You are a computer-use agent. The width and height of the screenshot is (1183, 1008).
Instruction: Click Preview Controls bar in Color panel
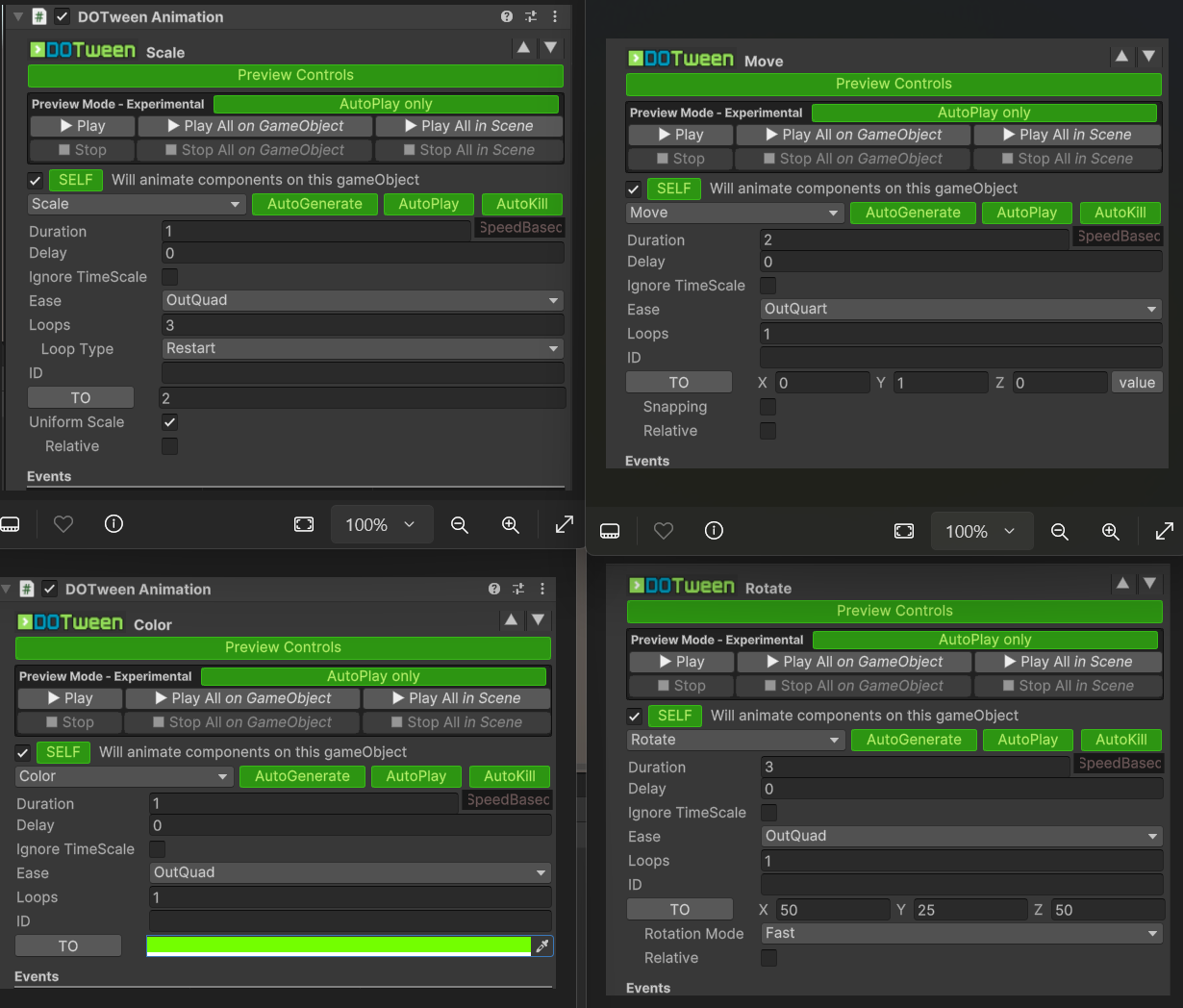click(x=283, y=647)
